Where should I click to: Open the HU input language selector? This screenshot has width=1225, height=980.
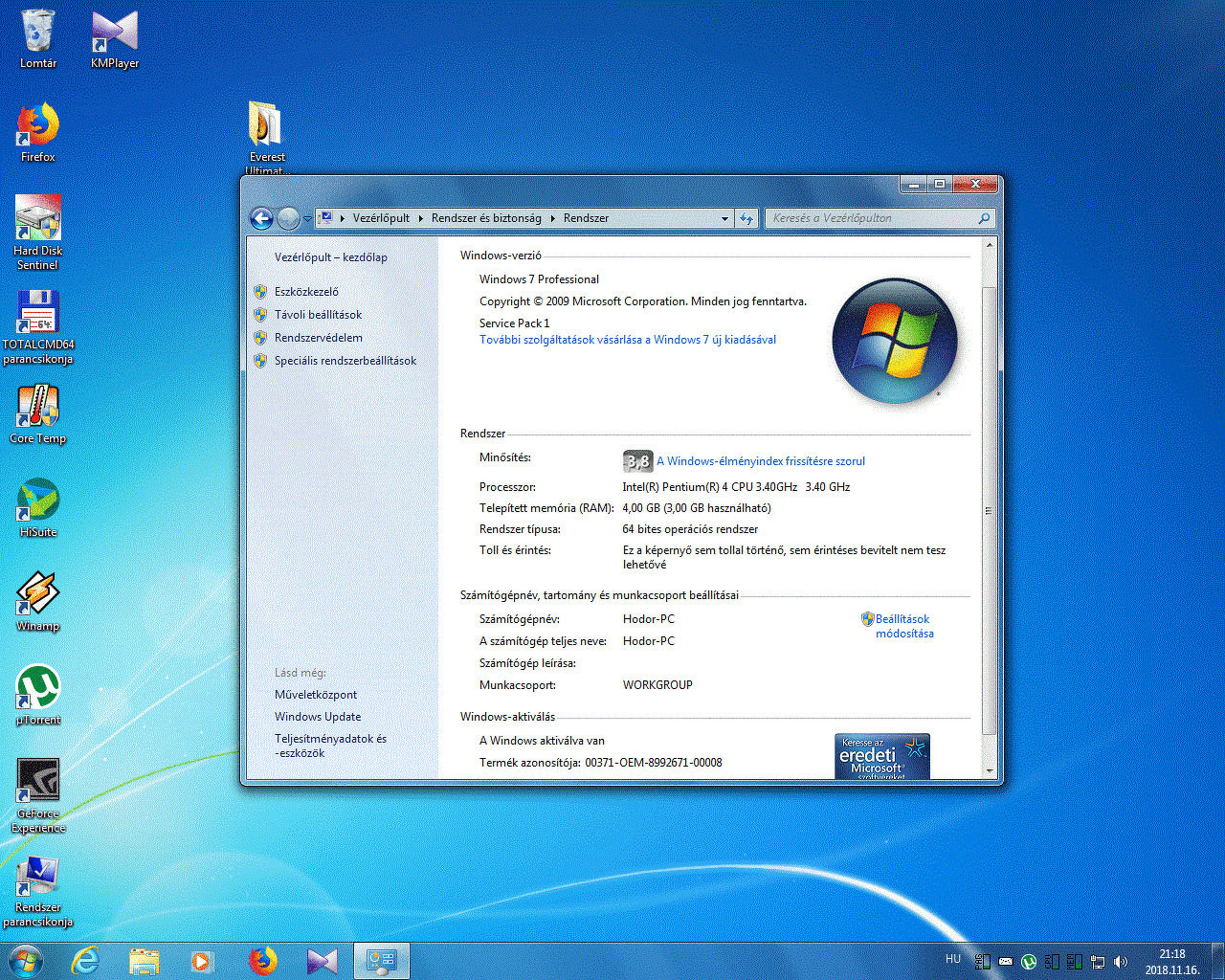953,959
